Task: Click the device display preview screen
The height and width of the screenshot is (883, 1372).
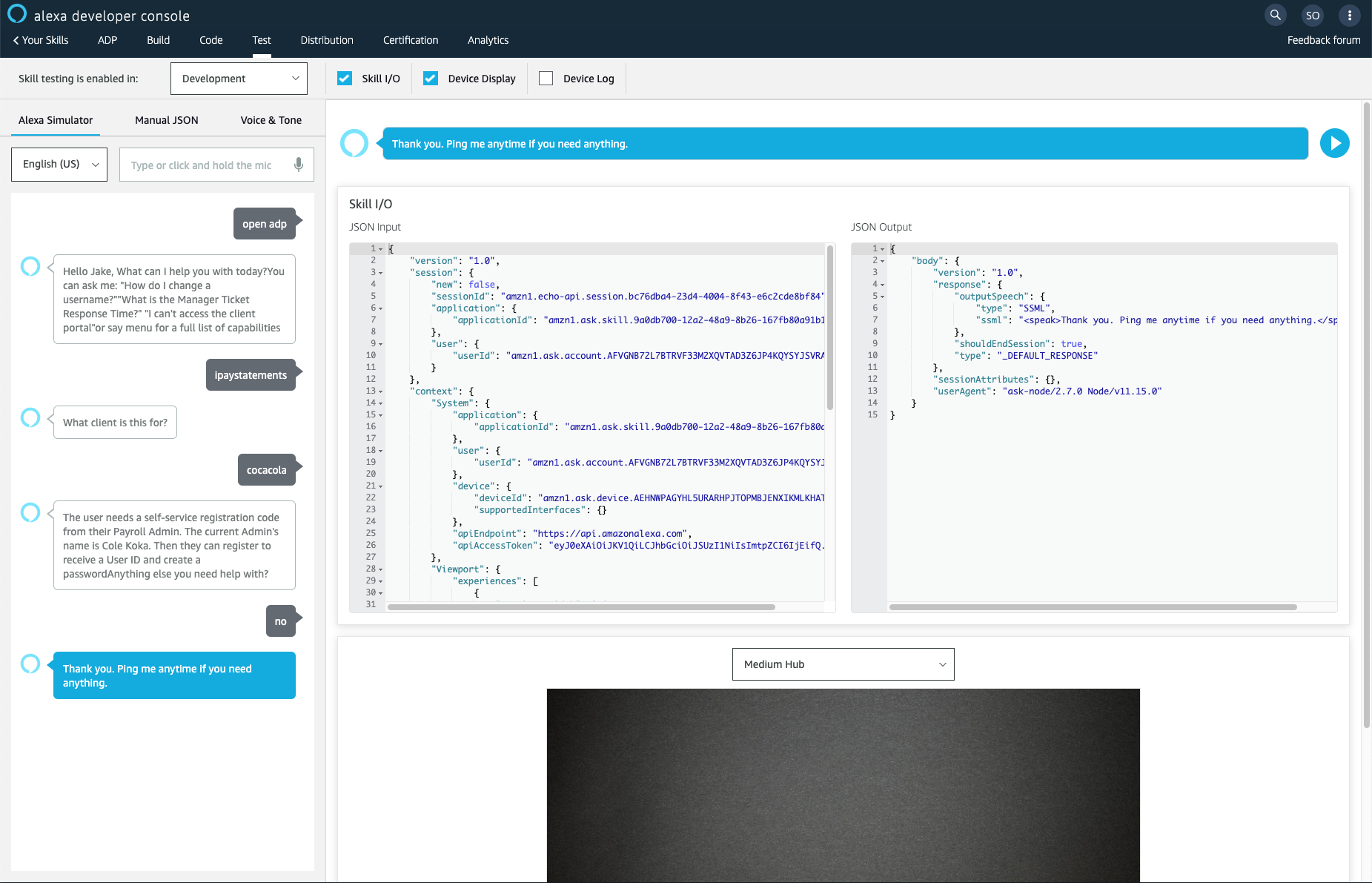Action: 844,786
